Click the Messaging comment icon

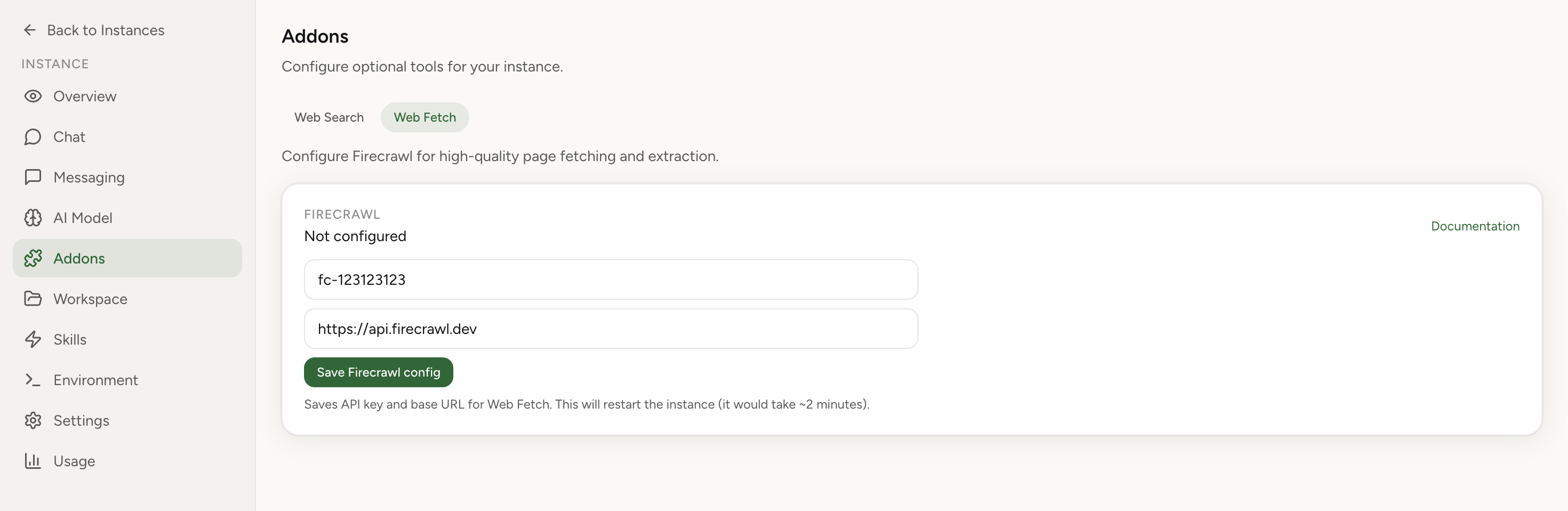(x=33, y=177)
